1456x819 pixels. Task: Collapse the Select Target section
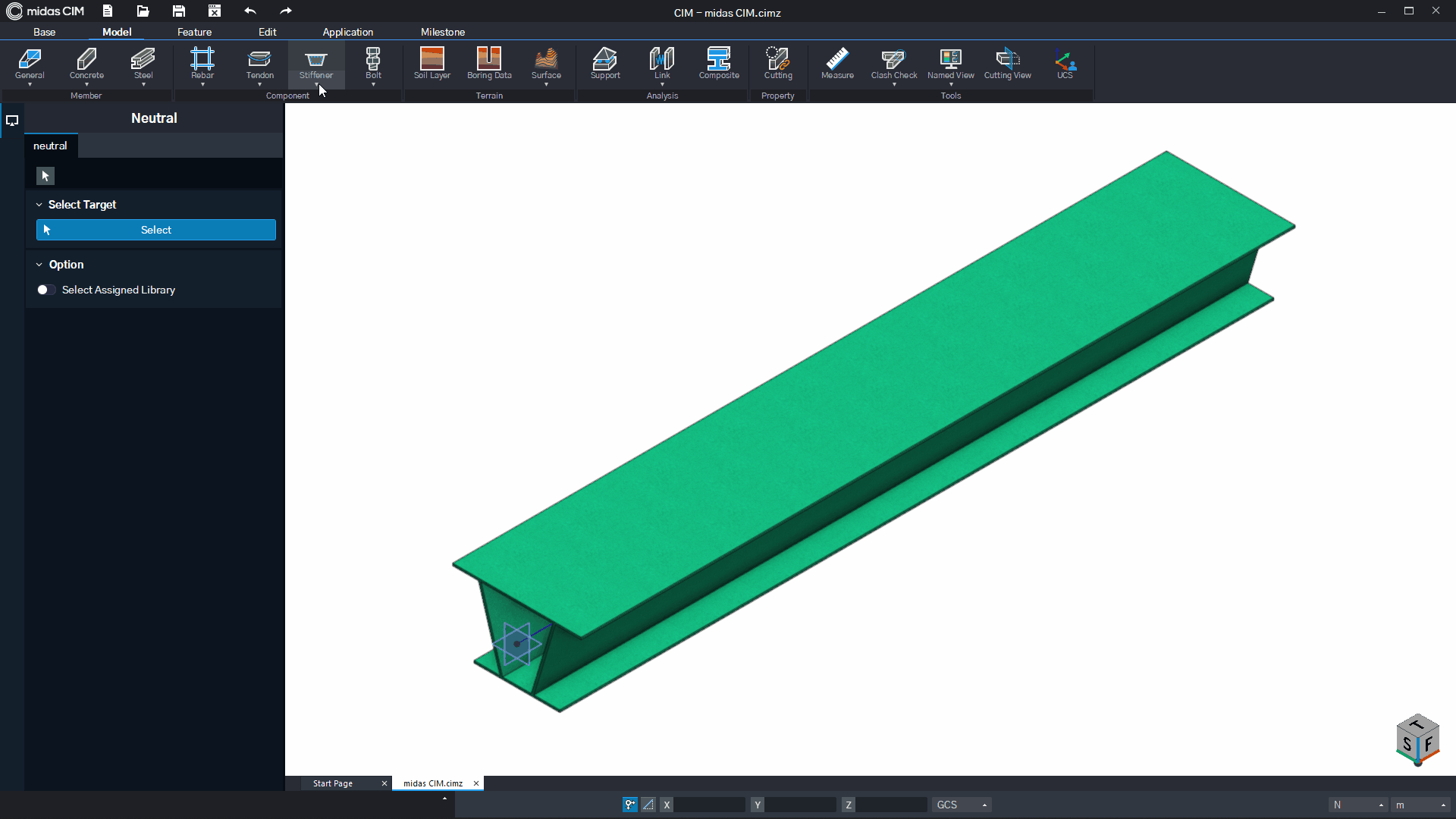[39, 205]
